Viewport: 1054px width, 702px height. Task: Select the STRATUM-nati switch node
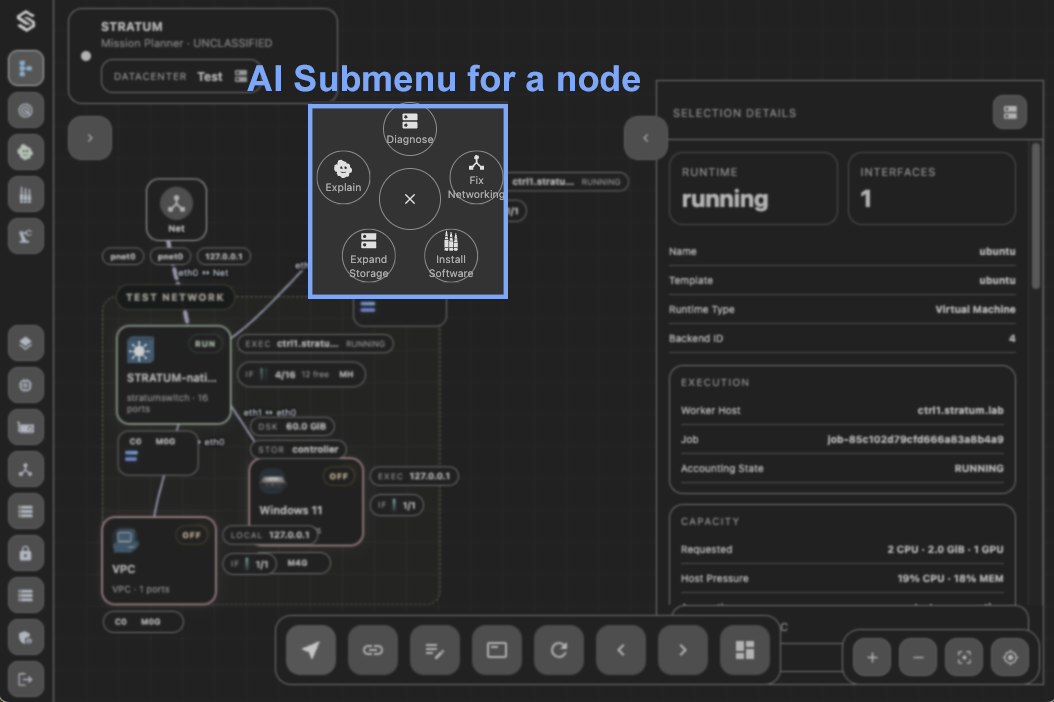(x=173, y=375)
